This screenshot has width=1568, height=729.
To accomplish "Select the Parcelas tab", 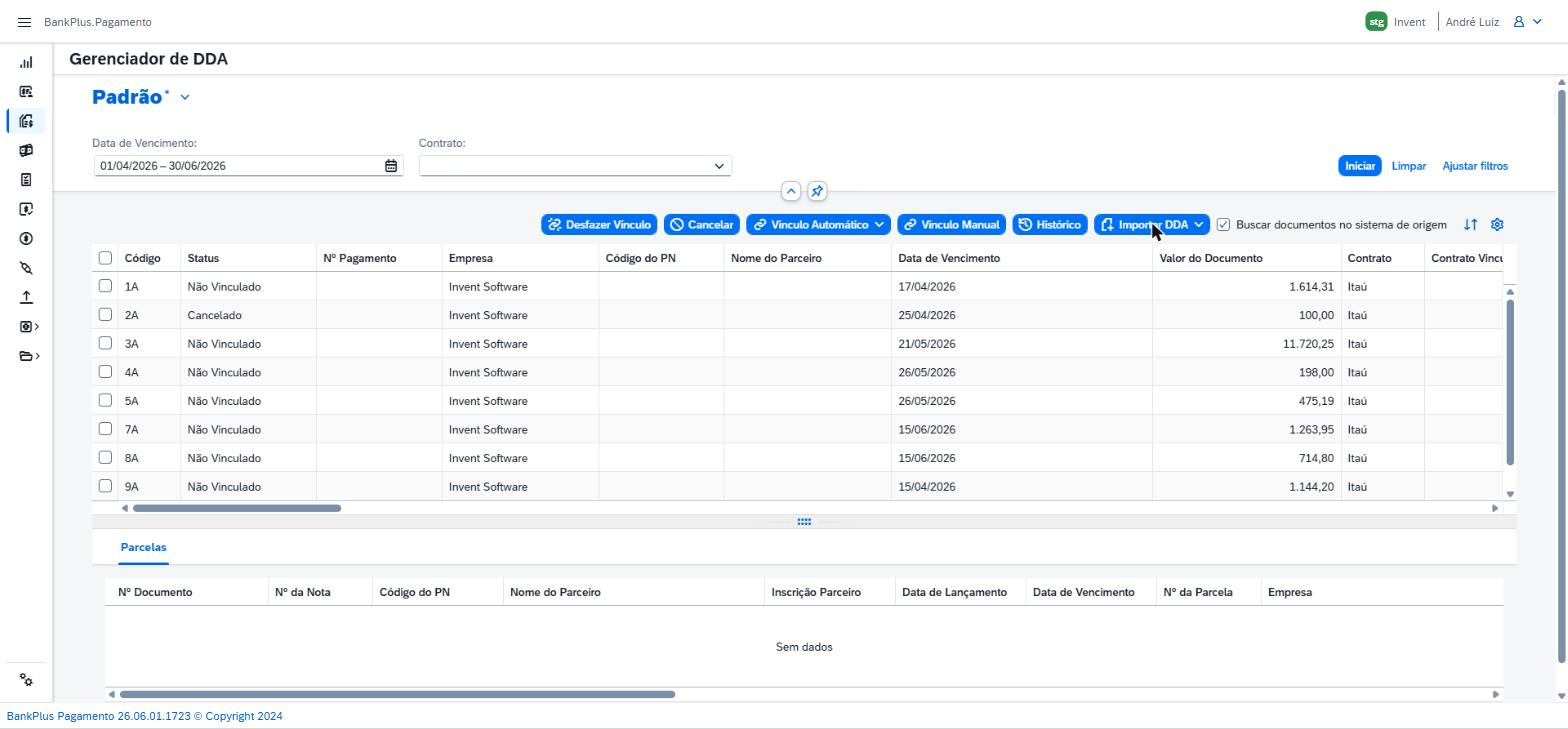I will (x=143, y=548).
